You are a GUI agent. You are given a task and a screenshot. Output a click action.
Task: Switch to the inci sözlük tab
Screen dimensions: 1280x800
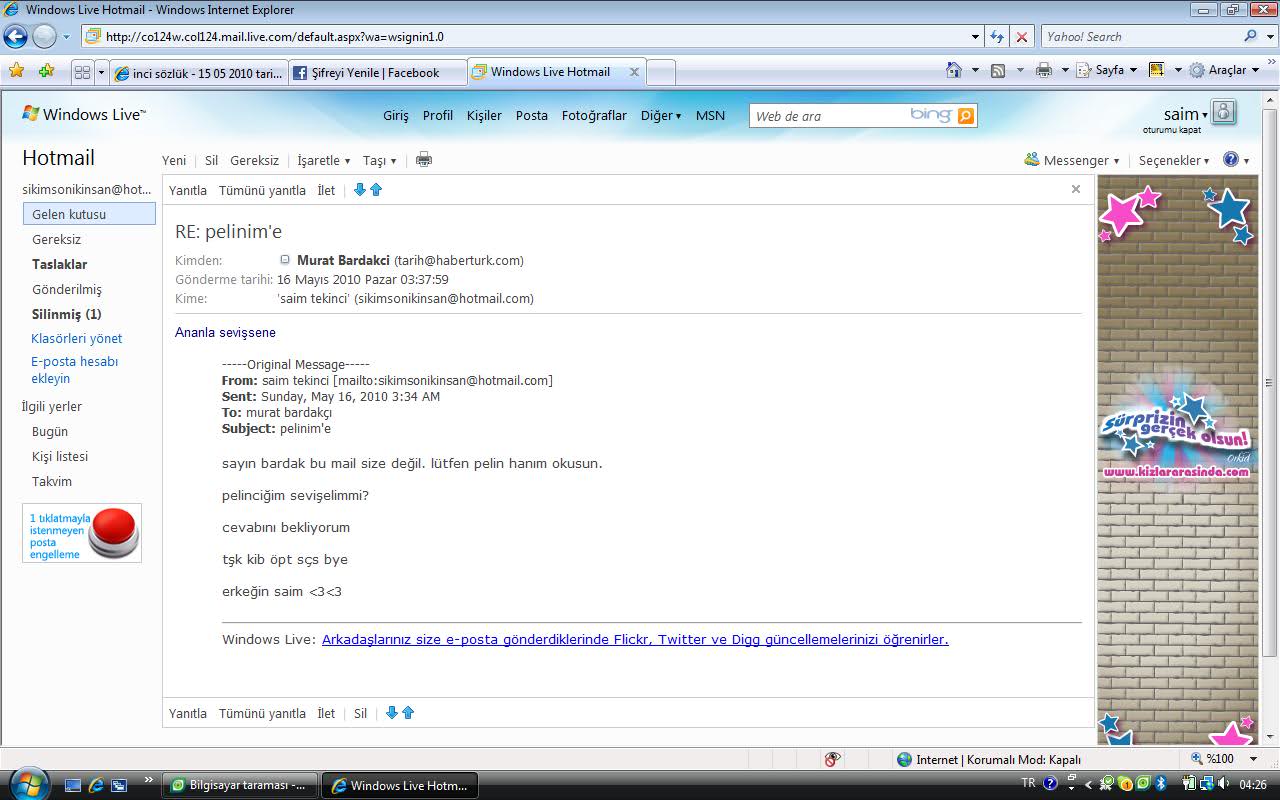pyautogui.click(x=199, y=72)
